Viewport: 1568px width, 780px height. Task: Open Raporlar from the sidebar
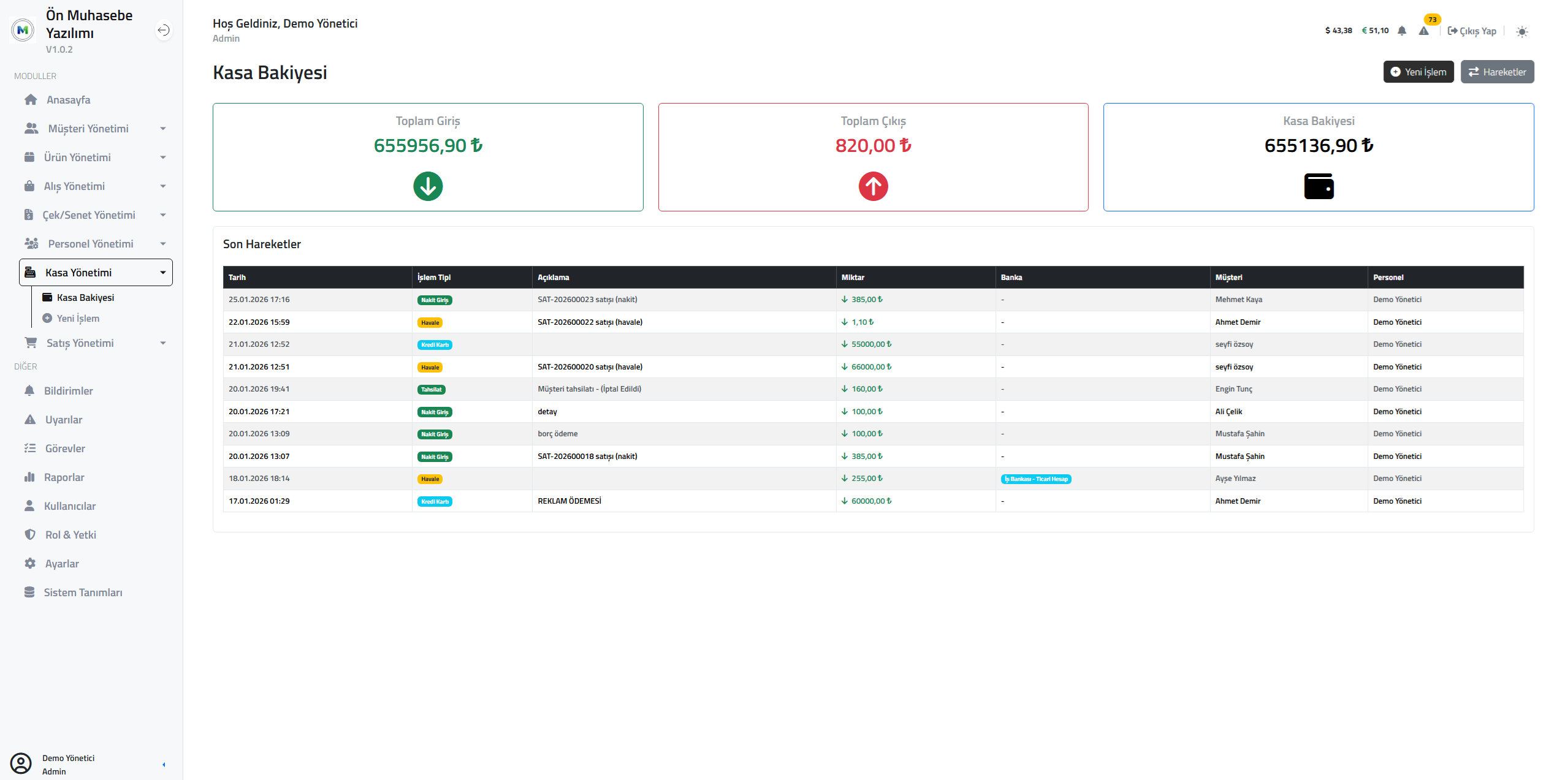point(64,477)
